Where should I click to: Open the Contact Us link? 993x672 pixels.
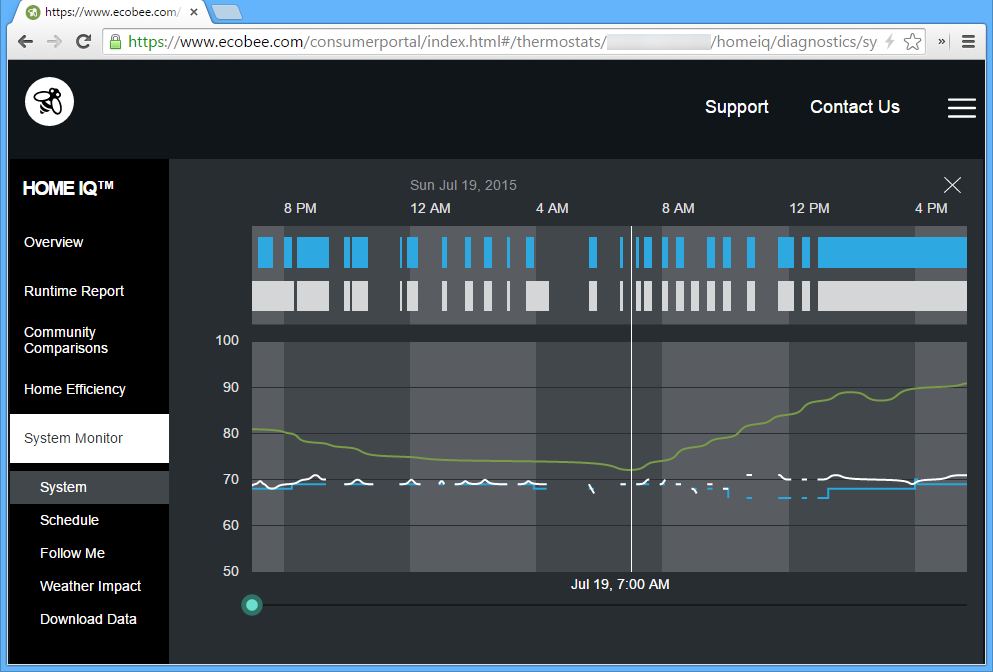(x=855, y=107)
